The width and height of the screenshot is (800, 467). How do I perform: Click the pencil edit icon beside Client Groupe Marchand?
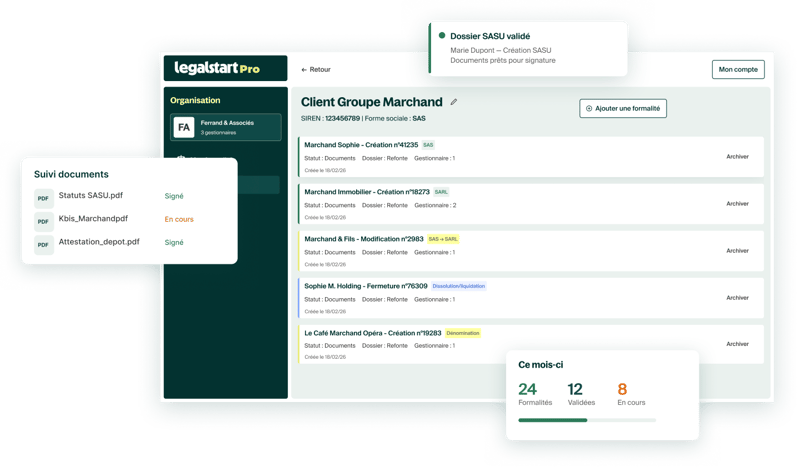click(454, 102)
